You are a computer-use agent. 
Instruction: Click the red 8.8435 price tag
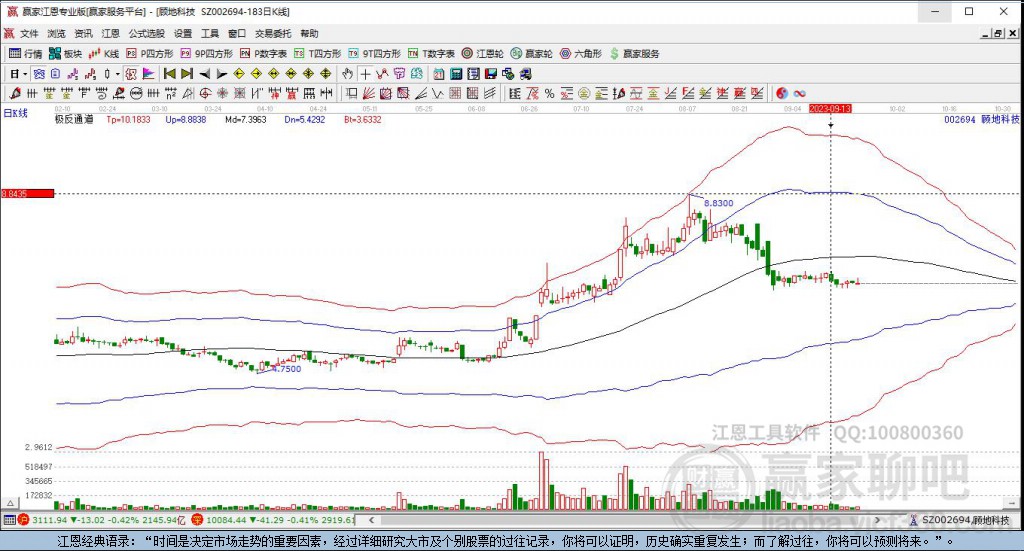(x=27, y=193)
